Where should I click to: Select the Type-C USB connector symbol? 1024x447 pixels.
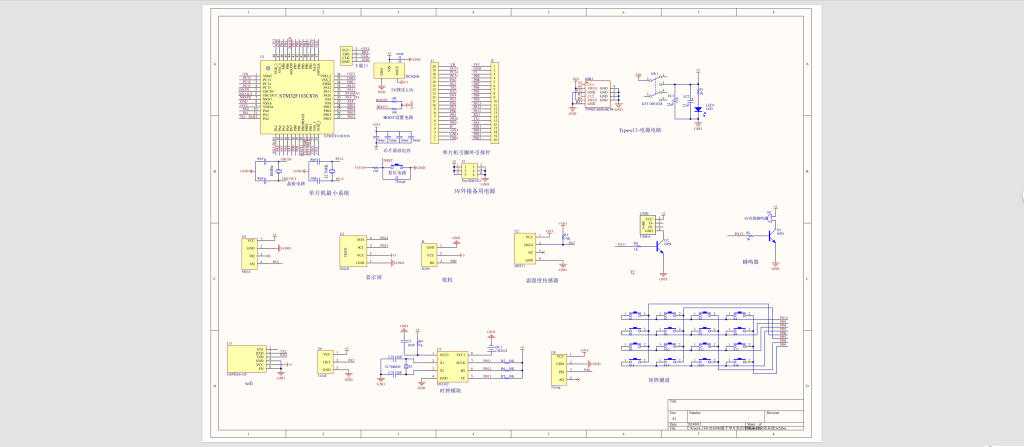[592, 94]
